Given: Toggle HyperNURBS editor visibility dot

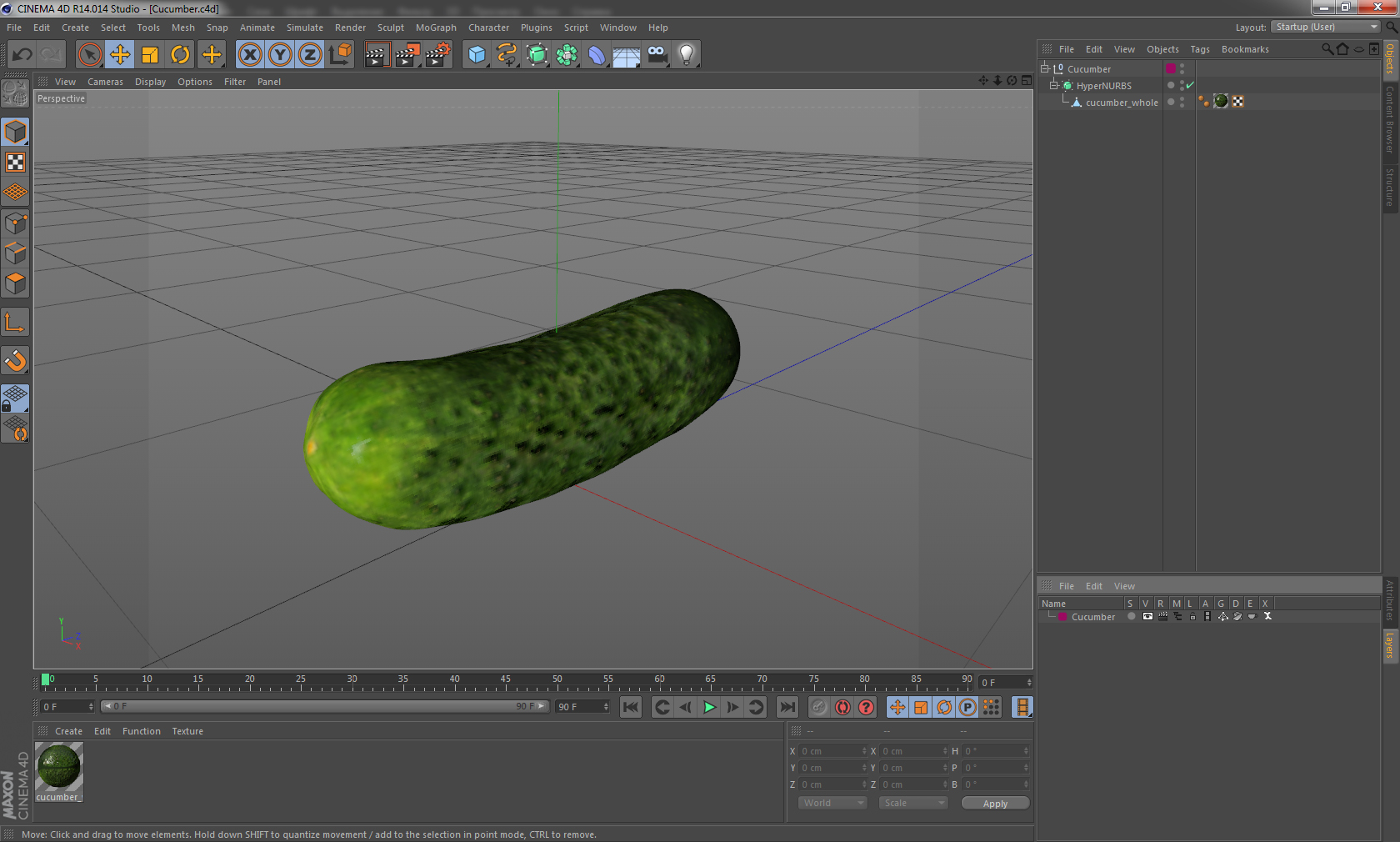Looking at the screenshot, I should tap(1182, 83).
